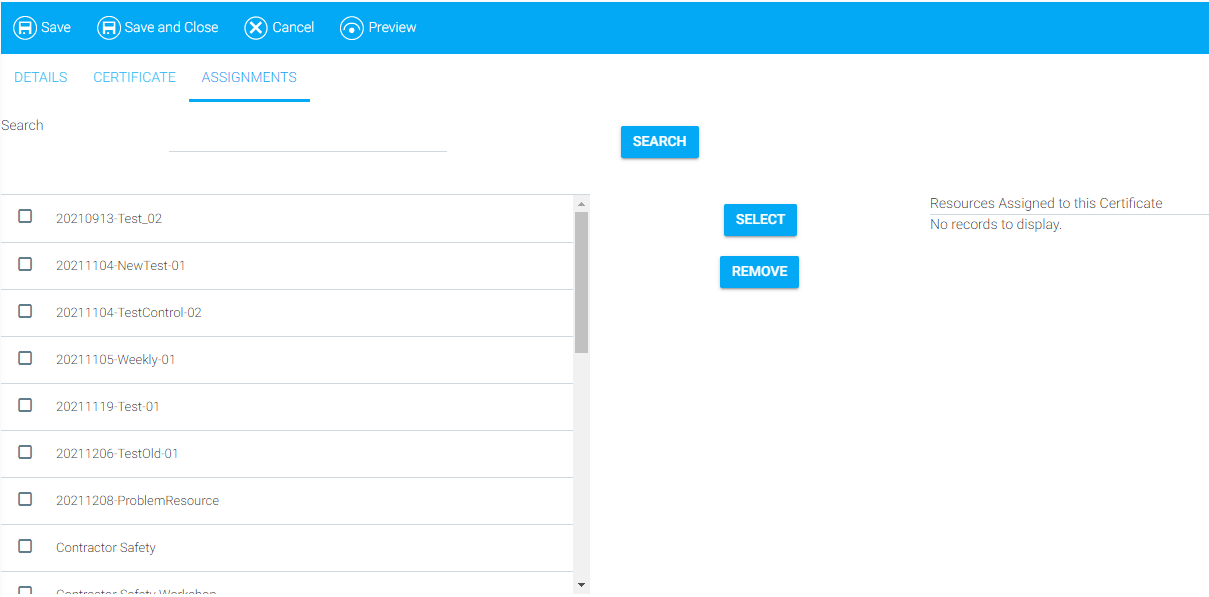Click the list scroll up arrow

click(x=582, y=204)
